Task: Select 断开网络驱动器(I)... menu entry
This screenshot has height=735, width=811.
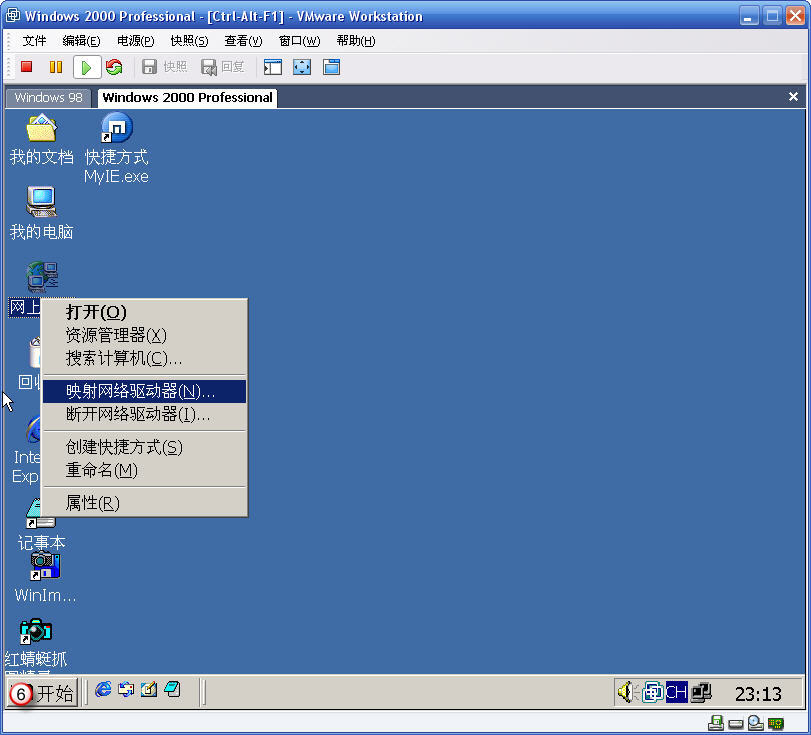Action: 144,414
